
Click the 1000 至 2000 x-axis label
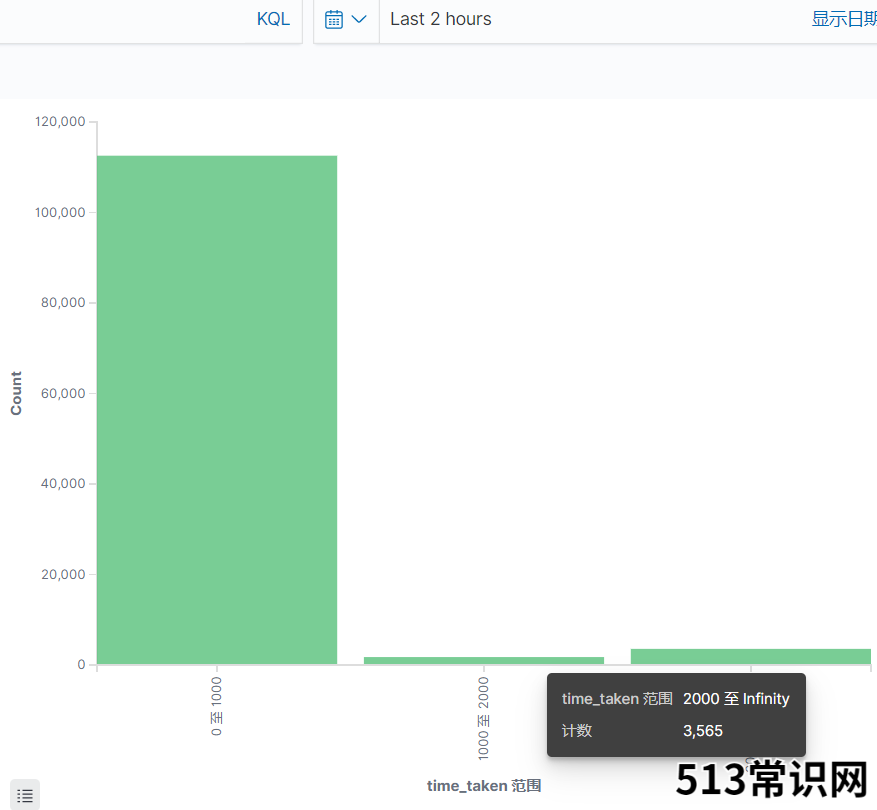(x=484, y=717)
